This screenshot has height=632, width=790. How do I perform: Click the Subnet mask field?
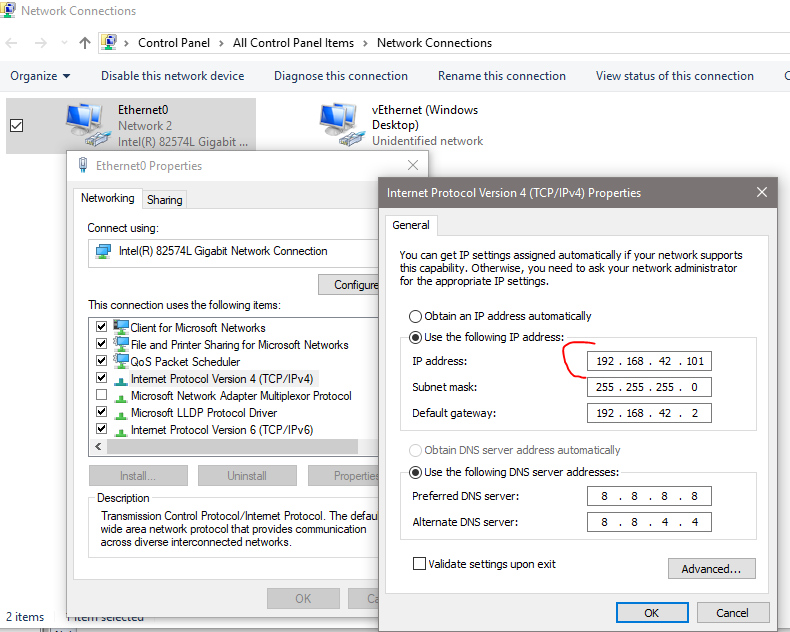(649, 387)
